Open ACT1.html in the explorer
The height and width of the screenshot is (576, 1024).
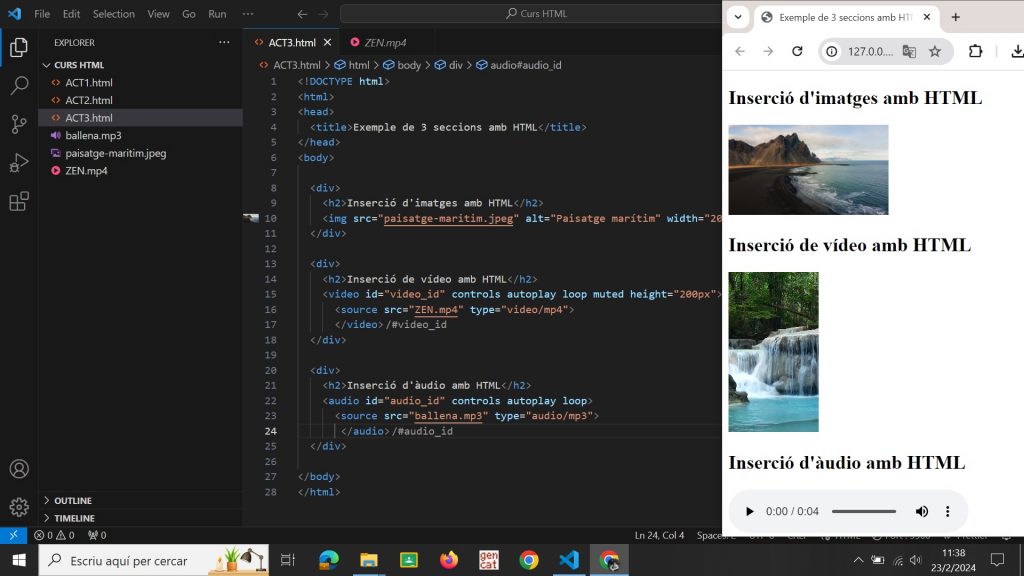pyautogui.click(x=88, y=82)
